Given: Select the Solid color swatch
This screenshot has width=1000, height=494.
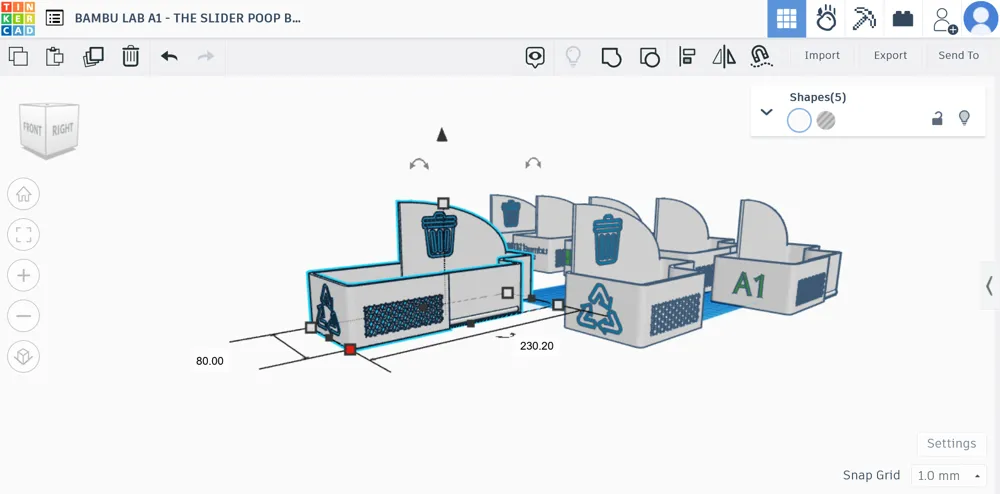Looking at the screenshot, I should [x=799, y=121].
